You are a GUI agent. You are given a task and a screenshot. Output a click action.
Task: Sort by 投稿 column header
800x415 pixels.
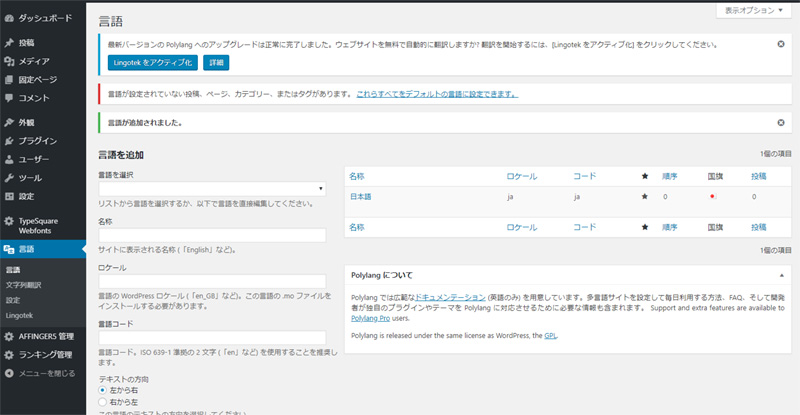pyautogui.click(x=759, y=176)
